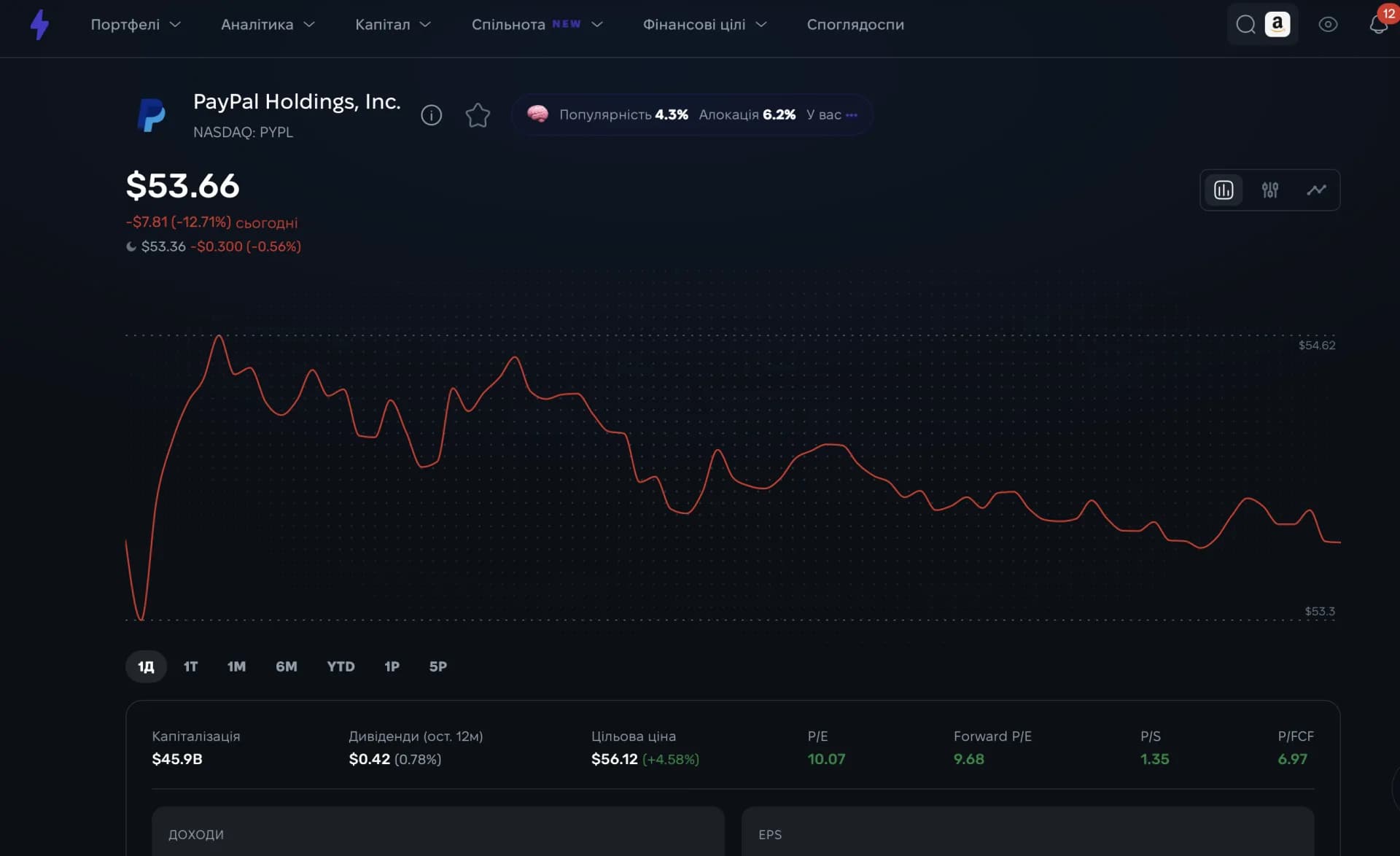Click the price chart peak line
Image resolution: width=1400 pixels, height=856 pixels.
click(218, 337)
